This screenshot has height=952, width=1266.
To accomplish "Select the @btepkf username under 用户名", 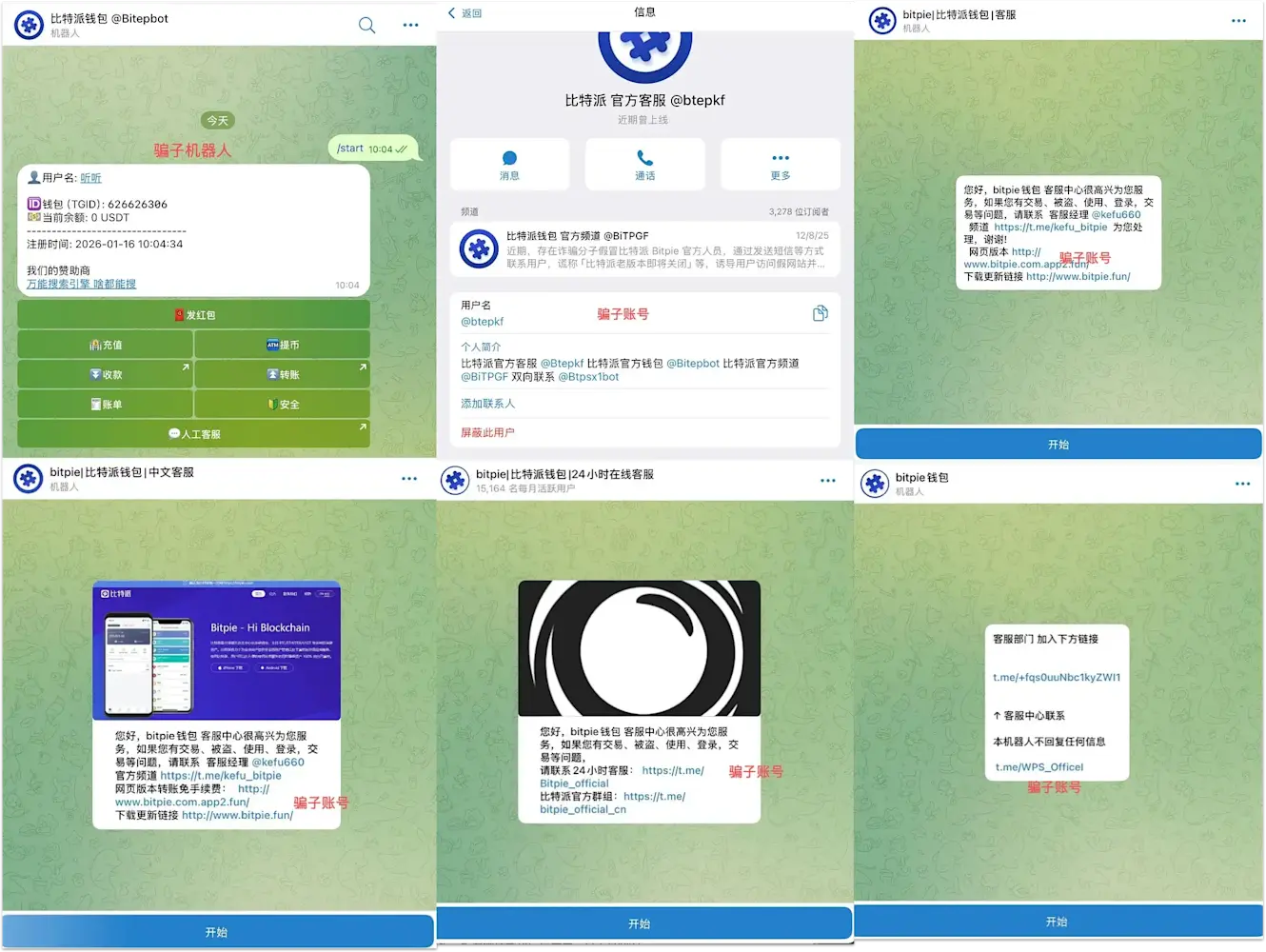I will (x=483, y=322).
